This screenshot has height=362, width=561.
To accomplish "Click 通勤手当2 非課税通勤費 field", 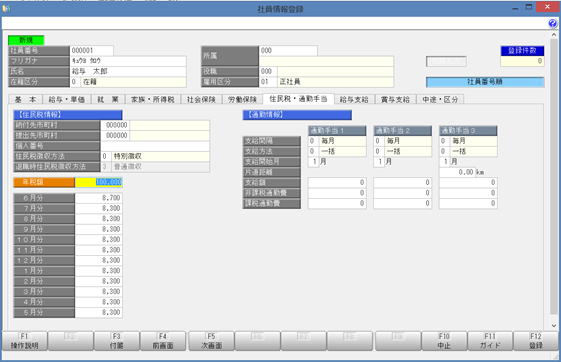I will pyautogui.click(x=403, y=193).
